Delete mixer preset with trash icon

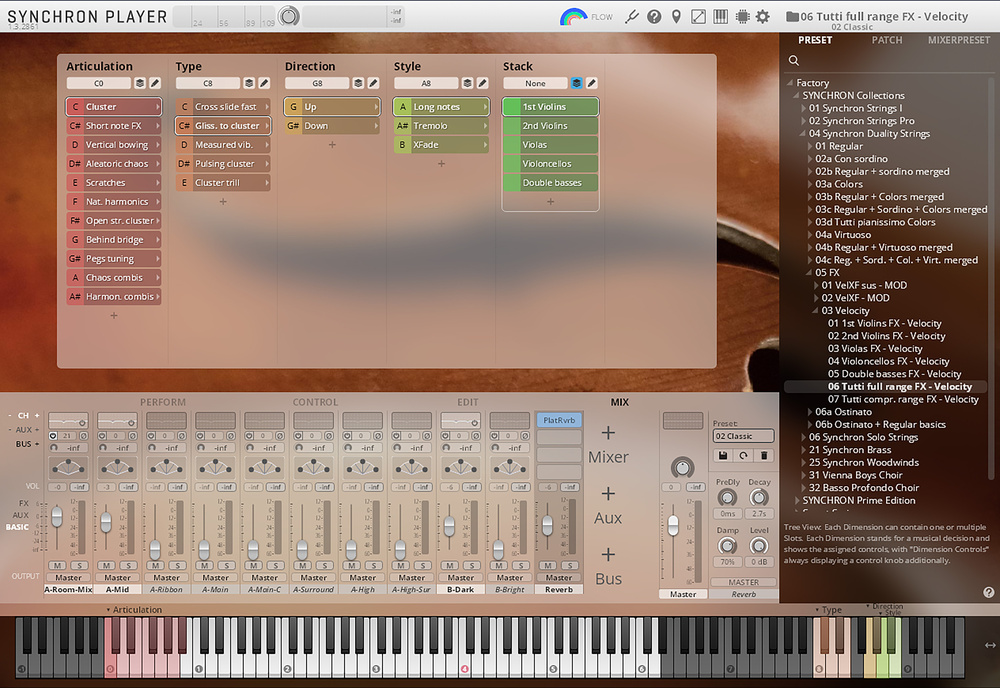click(x=764, y=455)
